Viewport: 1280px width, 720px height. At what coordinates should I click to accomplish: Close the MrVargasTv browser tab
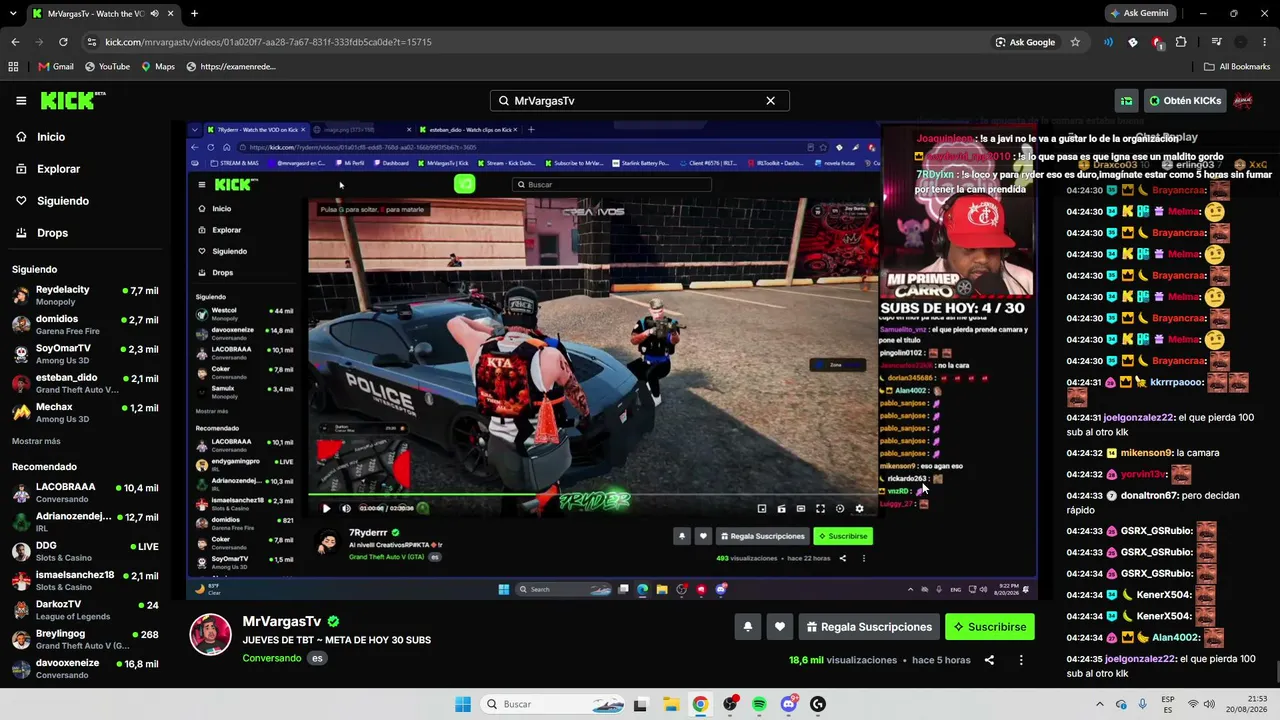pyautogui.click(x=171, y=14)
